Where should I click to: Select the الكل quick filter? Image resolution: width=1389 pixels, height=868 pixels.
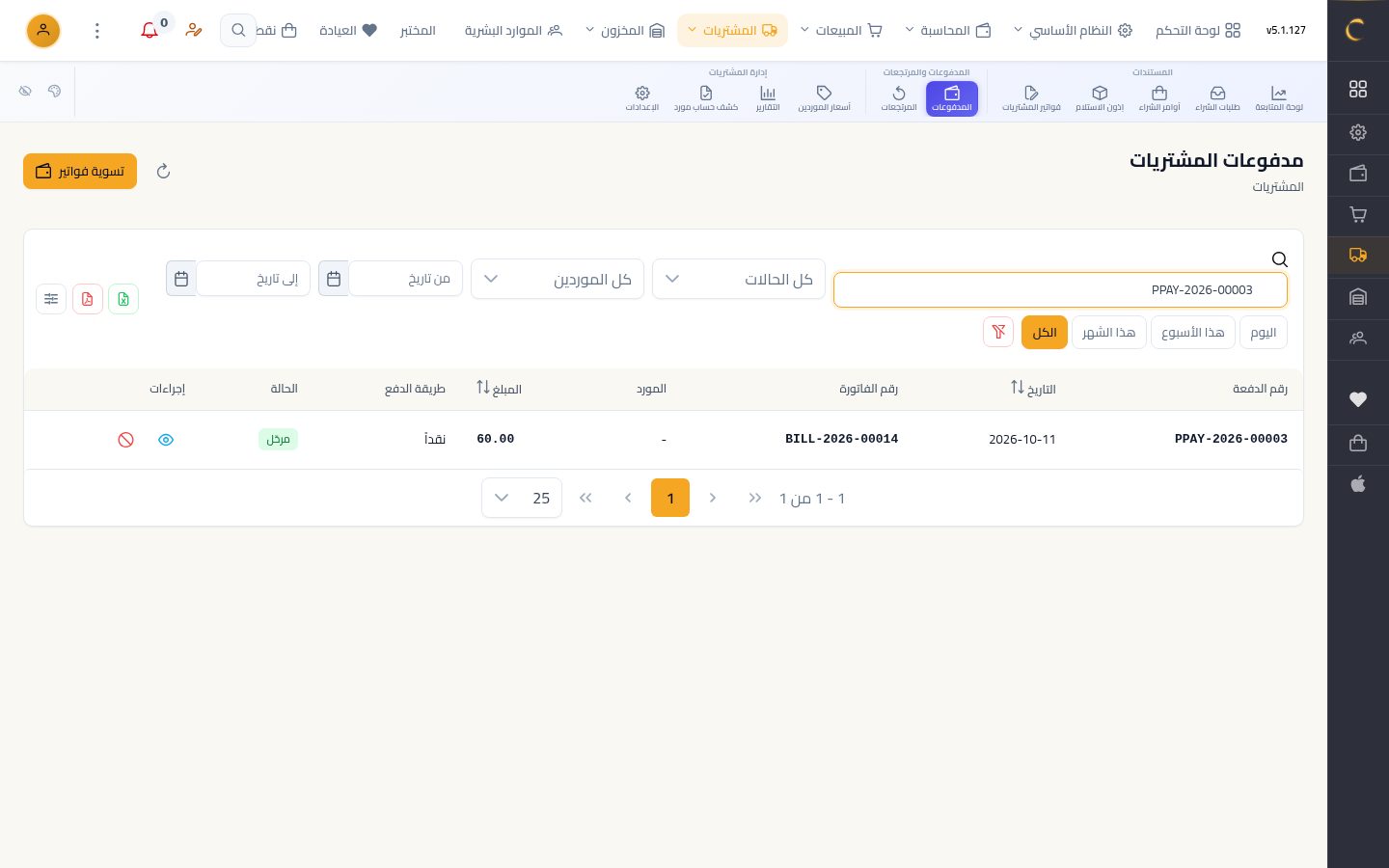click(1045, 332)
